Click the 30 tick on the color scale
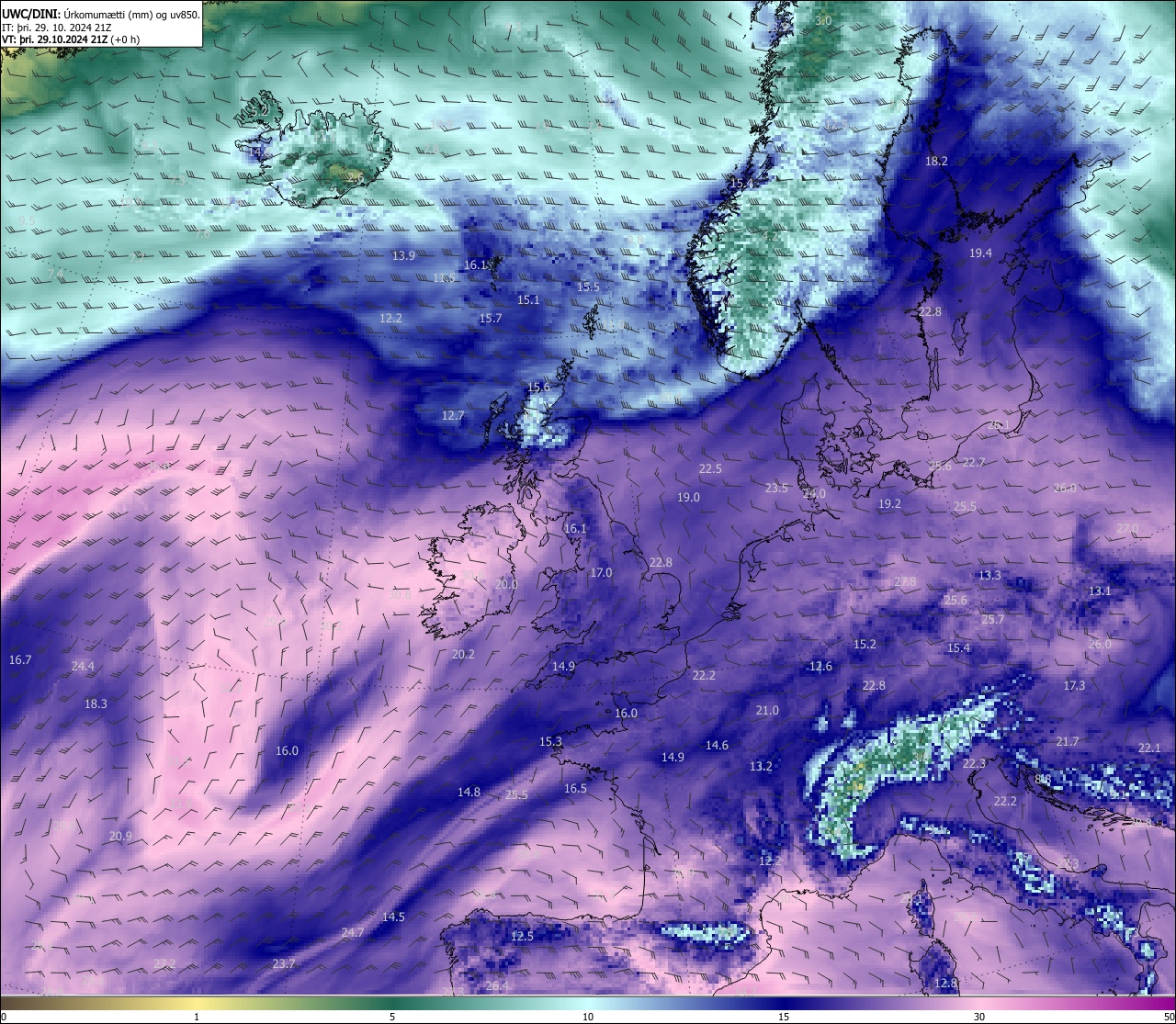1176x1024 pixels. tap(979, 1017)
